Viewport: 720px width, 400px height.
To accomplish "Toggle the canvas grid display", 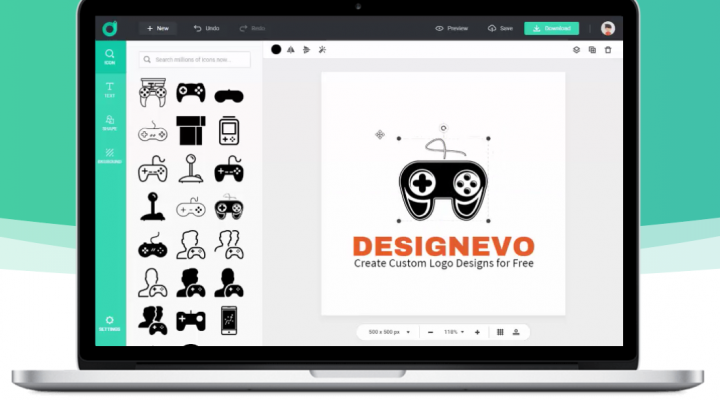I will [x=500, y=332].
